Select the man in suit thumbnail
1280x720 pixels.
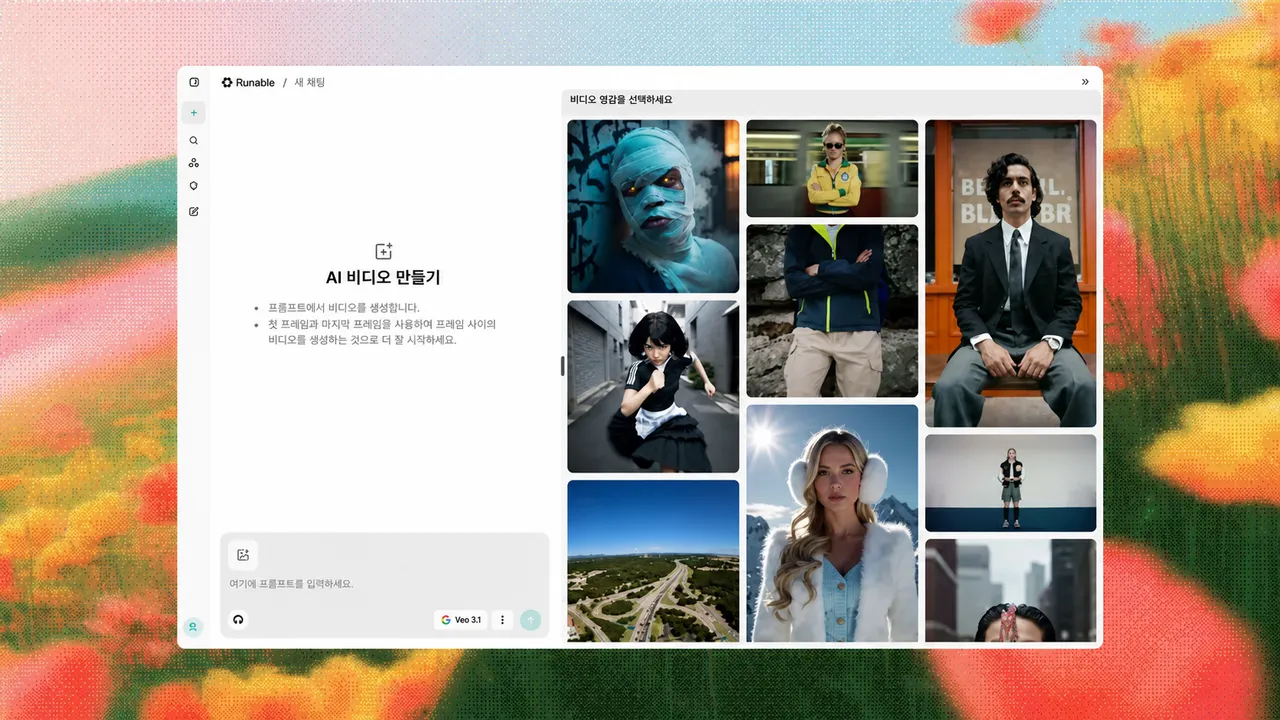(x=1010, y=274)
